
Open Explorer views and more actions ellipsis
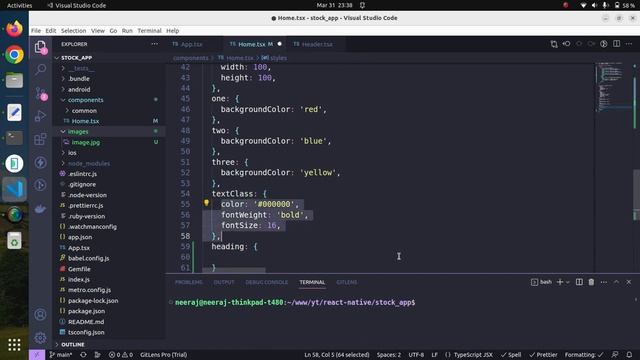(154, 44)
